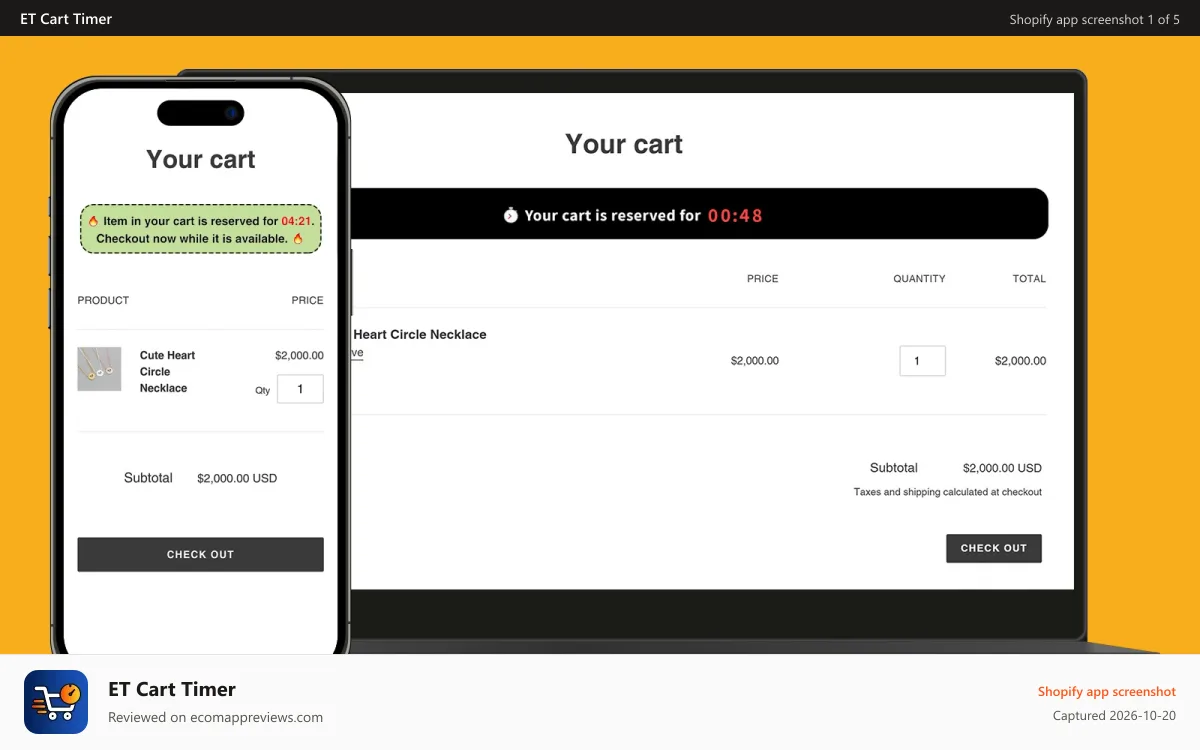Image resolution: width=1200 pixels, height=750 pixels.
Task: Click the 'Your cart' heading on the laptop
Action: (x=624, y=144)
